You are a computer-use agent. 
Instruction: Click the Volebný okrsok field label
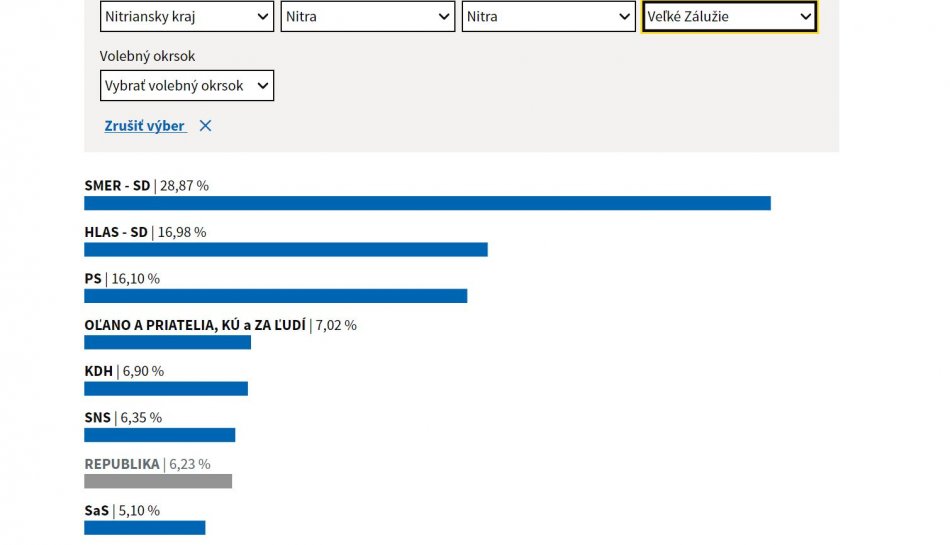pyautogui.click(x=147, y=57)
